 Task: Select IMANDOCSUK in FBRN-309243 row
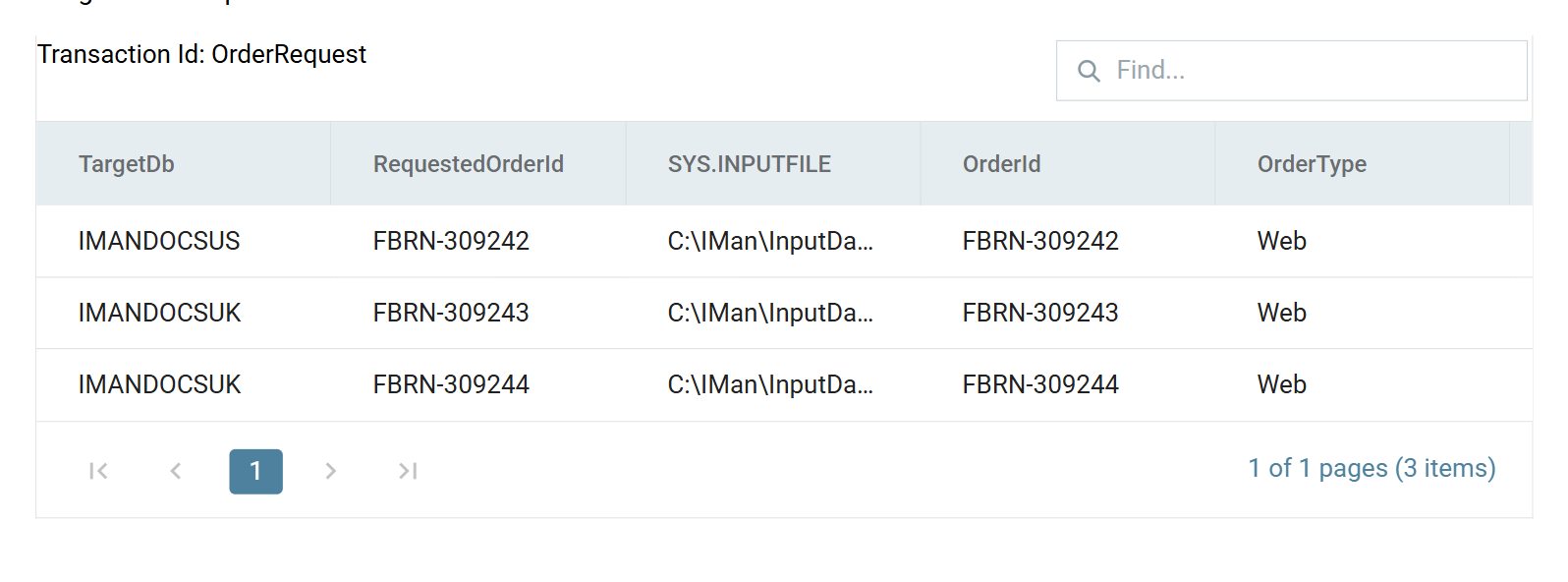click(160, 313)
